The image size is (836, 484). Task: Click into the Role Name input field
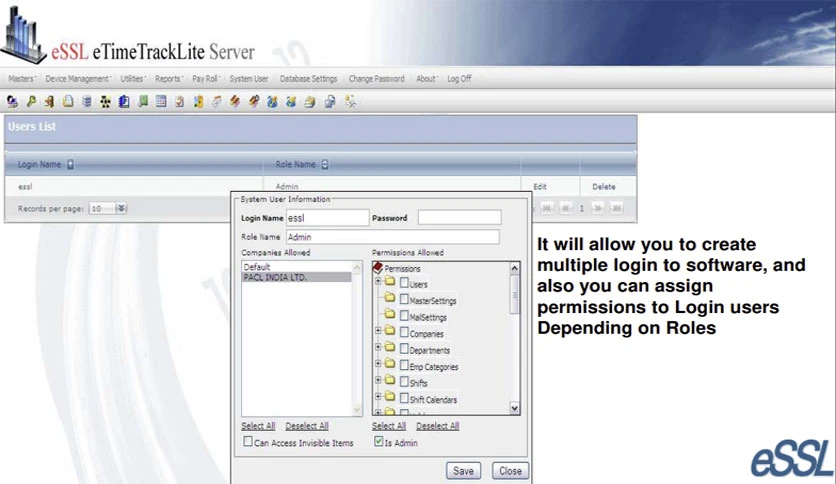pyautogui.click(x=393, y=237)
